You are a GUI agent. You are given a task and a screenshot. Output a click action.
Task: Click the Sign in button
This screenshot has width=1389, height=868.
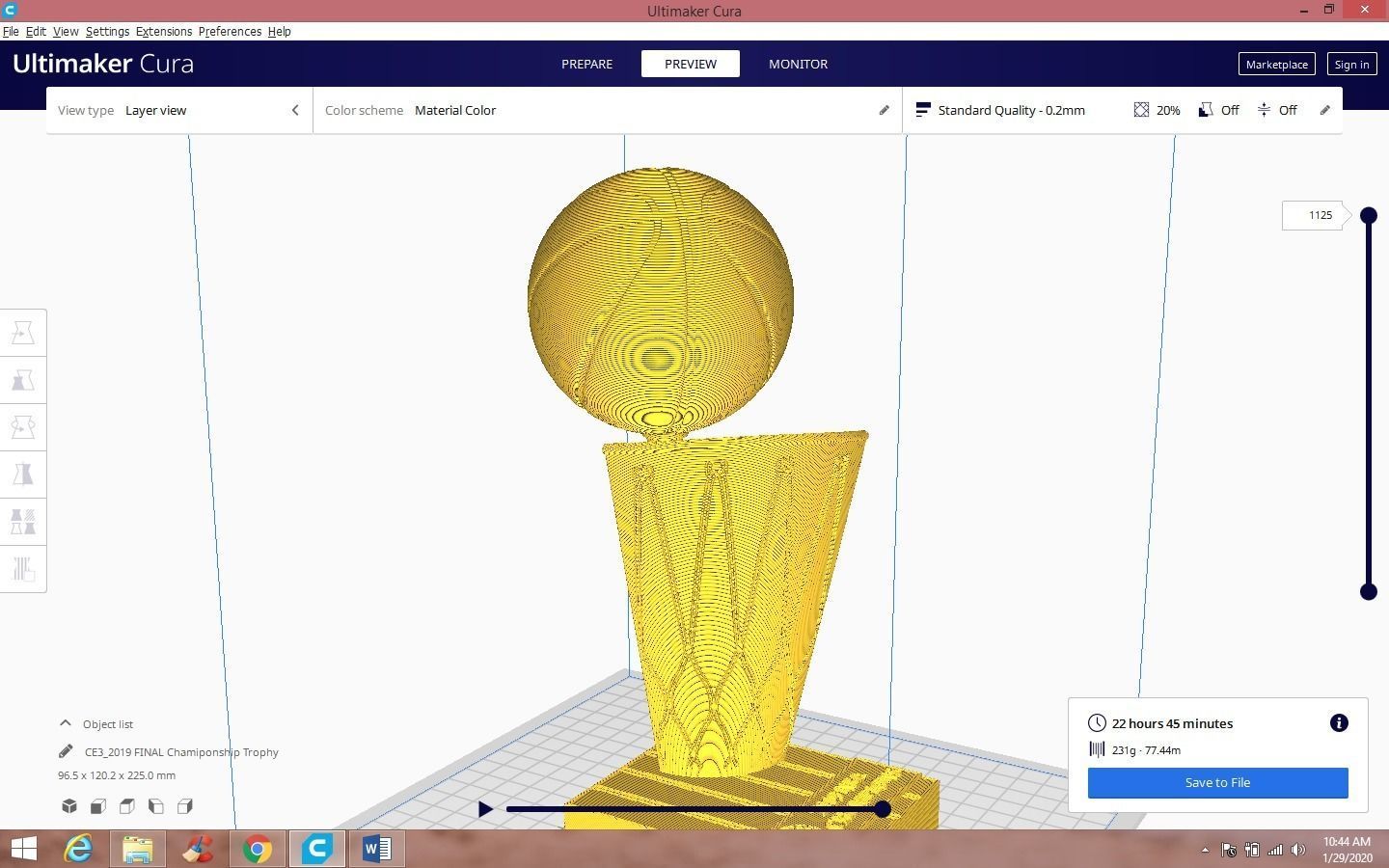[x=1351, y=64]
